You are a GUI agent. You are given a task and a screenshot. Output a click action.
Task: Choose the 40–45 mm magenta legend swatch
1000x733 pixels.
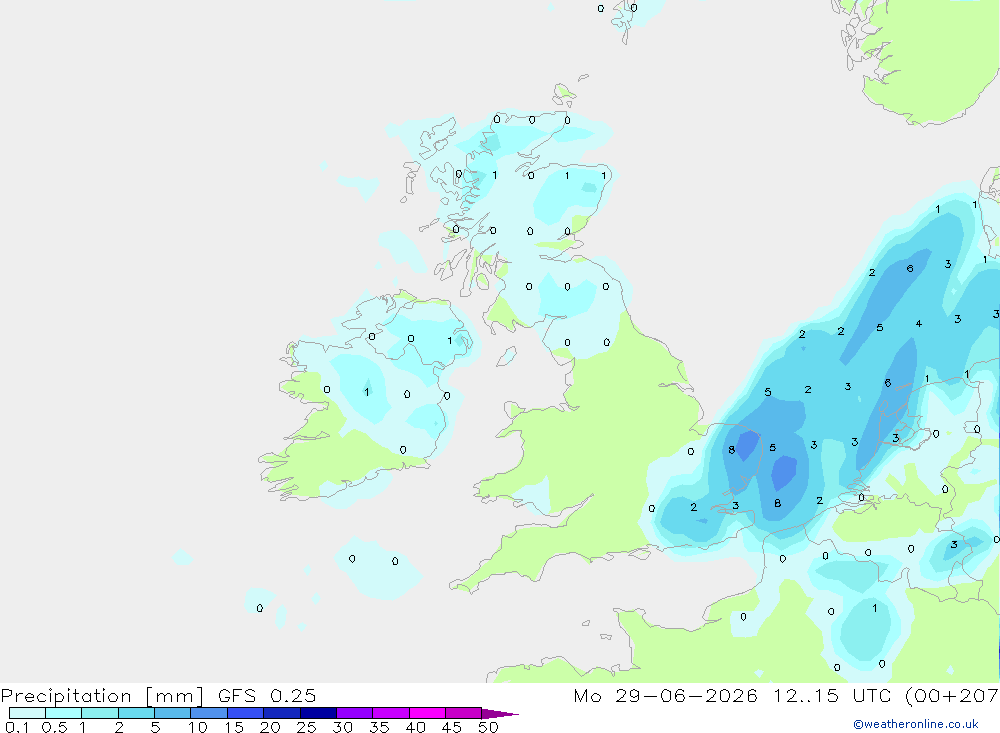pyautogui.click(x=427, y=713)
